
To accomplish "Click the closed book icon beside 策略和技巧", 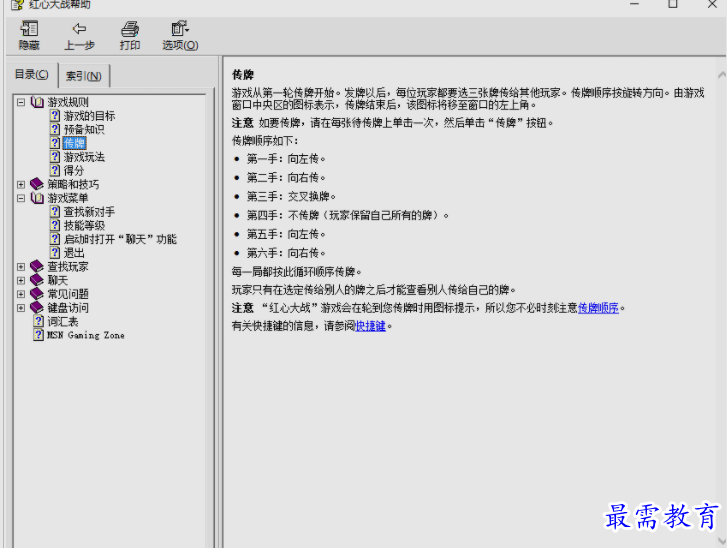I will click(37, 184).
